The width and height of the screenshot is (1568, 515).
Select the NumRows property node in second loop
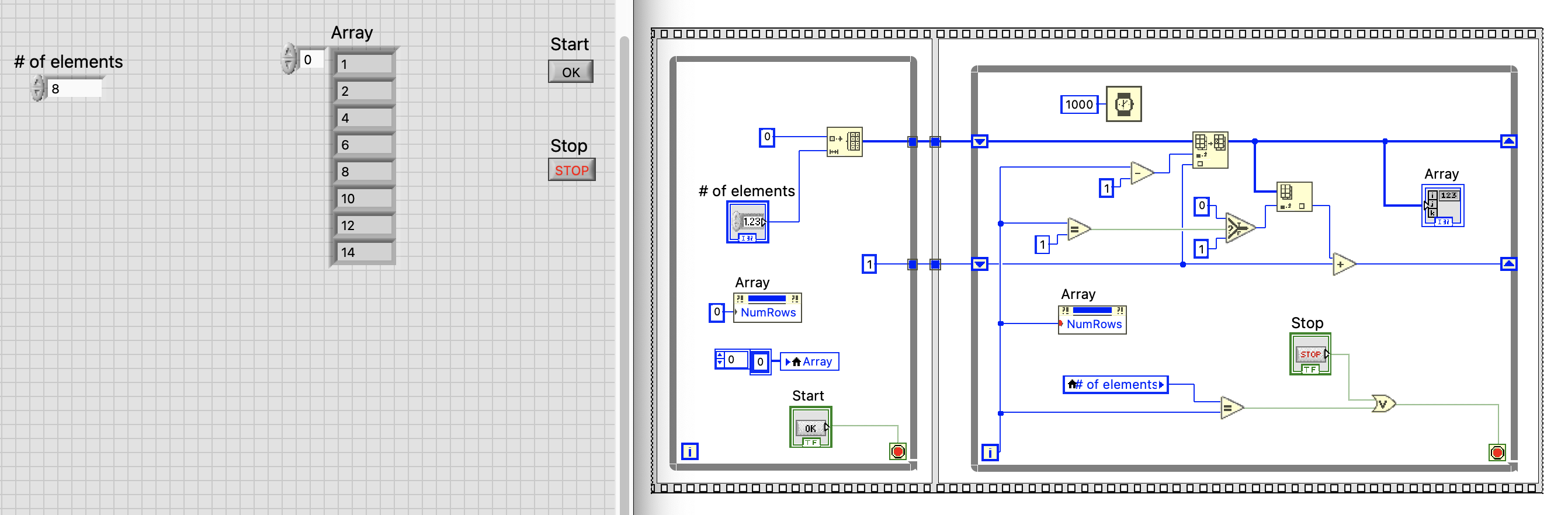(1092, 319)
